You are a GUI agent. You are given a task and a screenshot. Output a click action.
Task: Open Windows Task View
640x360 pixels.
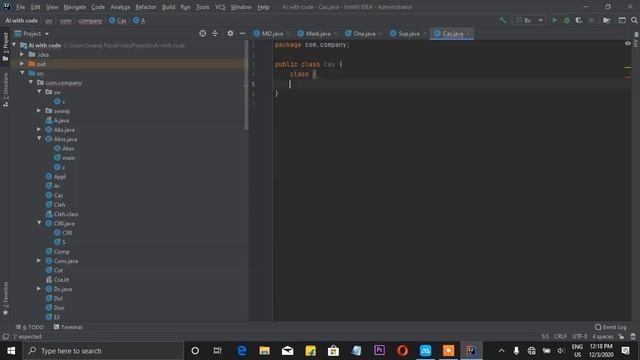(x=218, y=351)
